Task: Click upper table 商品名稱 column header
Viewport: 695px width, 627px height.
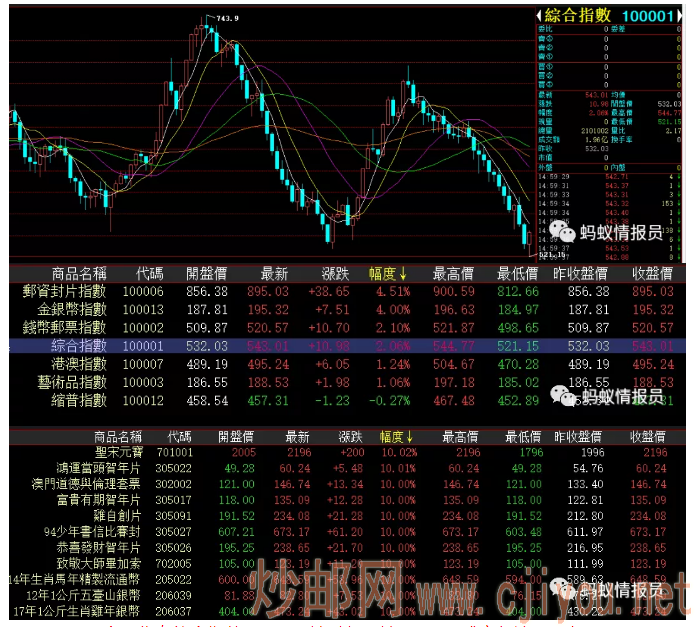Action: tap(79, 273)
